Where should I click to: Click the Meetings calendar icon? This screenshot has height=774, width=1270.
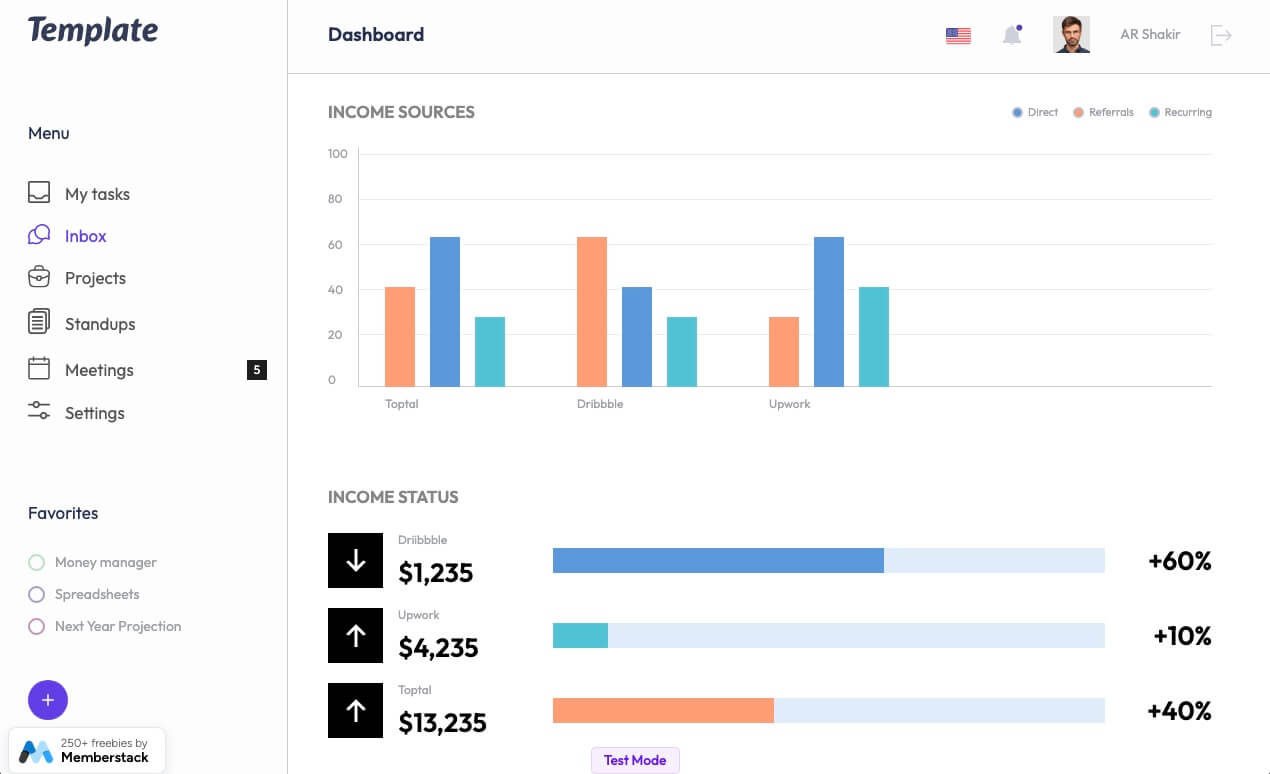coord(39,369)
